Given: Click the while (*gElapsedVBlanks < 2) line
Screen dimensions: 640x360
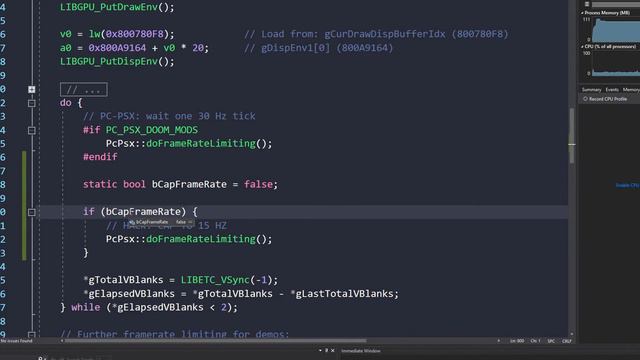Looking at the screenshot, I should (149, 307).
